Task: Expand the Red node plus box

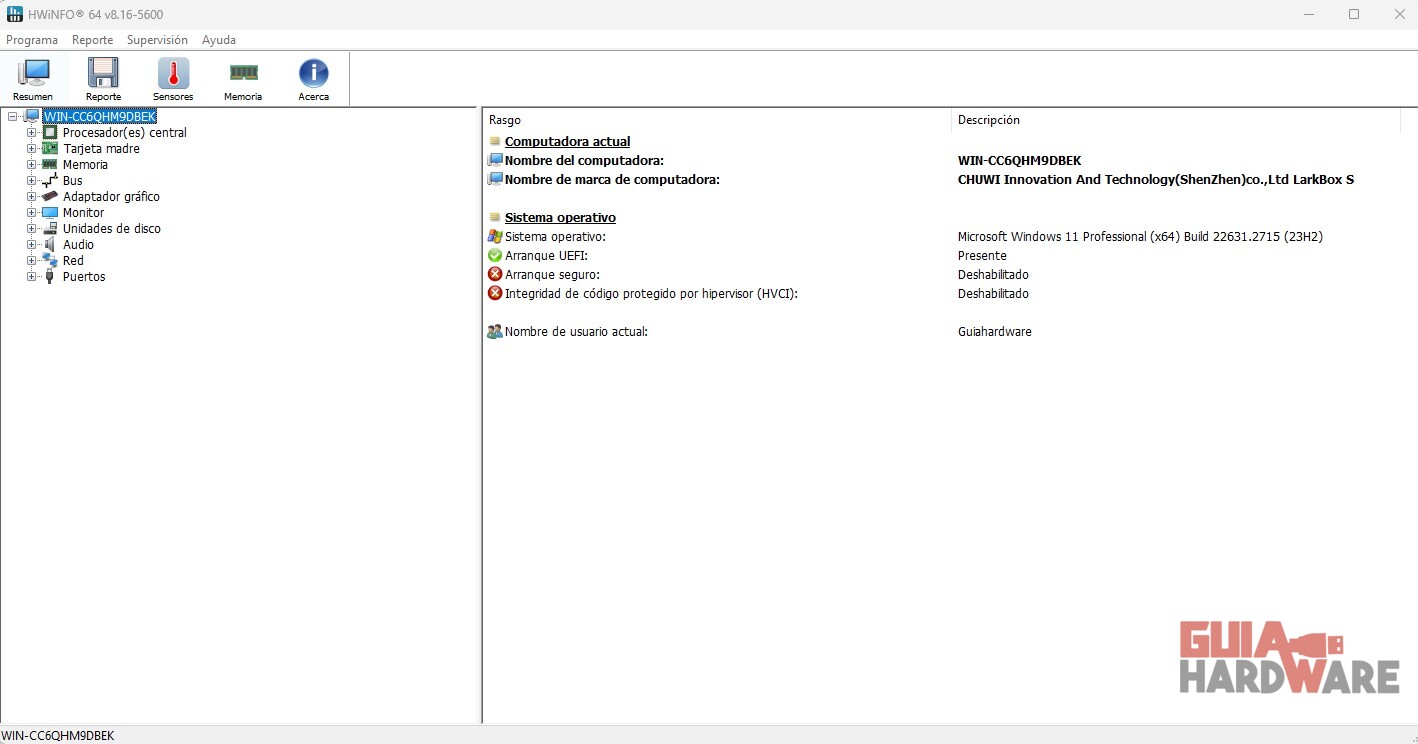Action: tap(32, 261)
